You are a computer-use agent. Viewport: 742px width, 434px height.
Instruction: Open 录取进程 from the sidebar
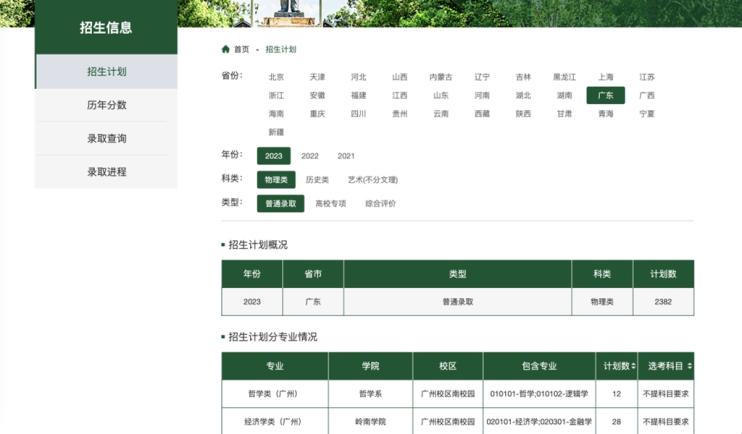click(x=106, y=172)
